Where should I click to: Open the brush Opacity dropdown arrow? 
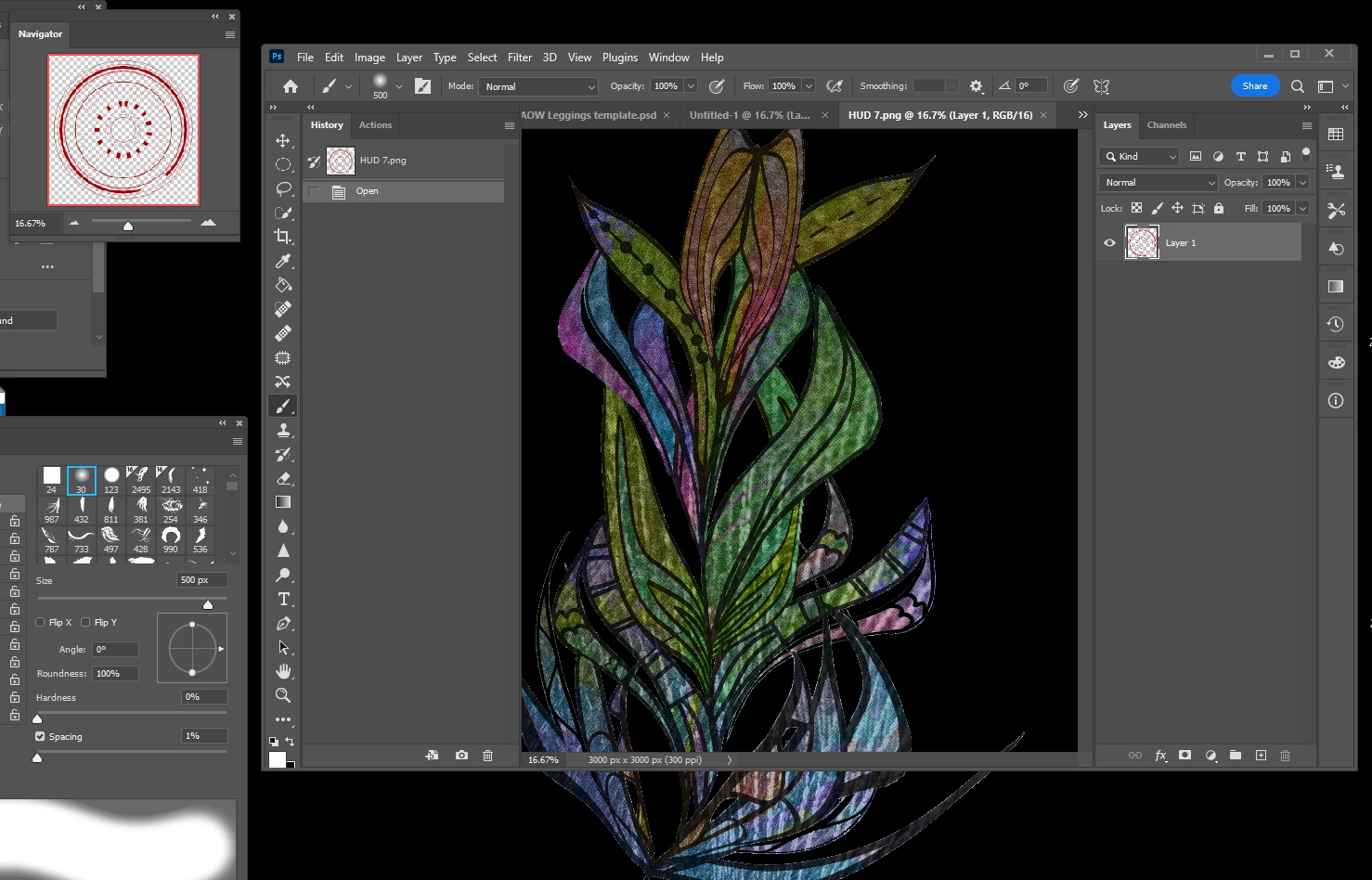tap(691, 86)
